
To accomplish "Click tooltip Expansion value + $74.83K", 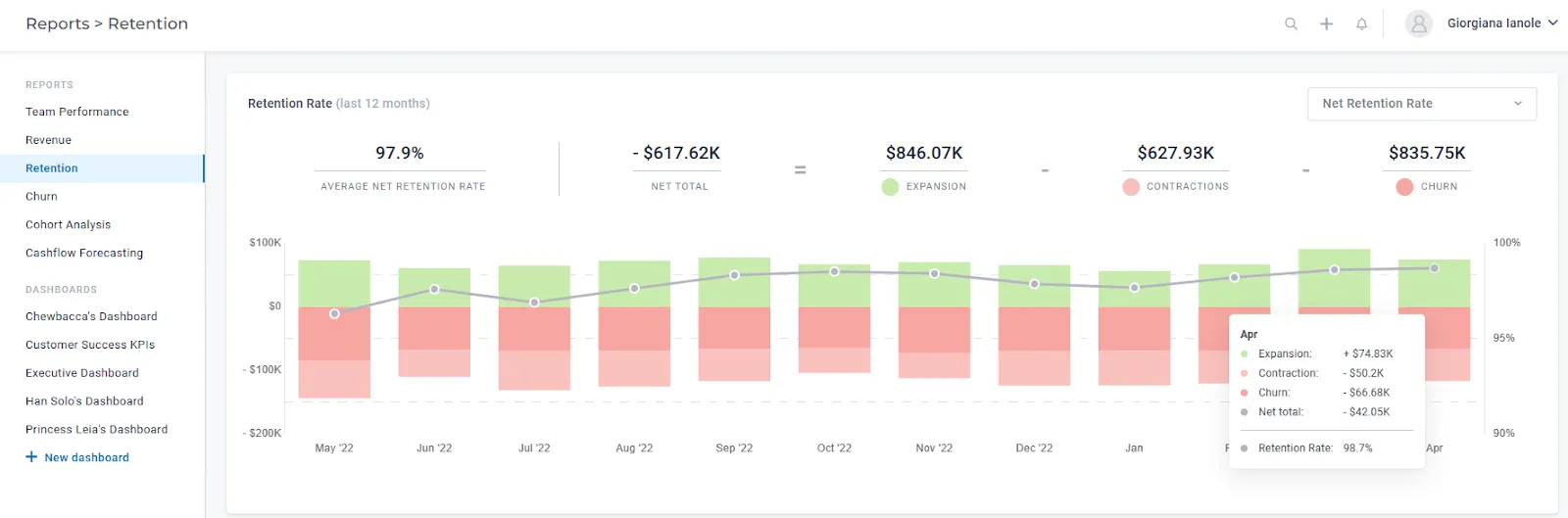I will [1368, 354].
